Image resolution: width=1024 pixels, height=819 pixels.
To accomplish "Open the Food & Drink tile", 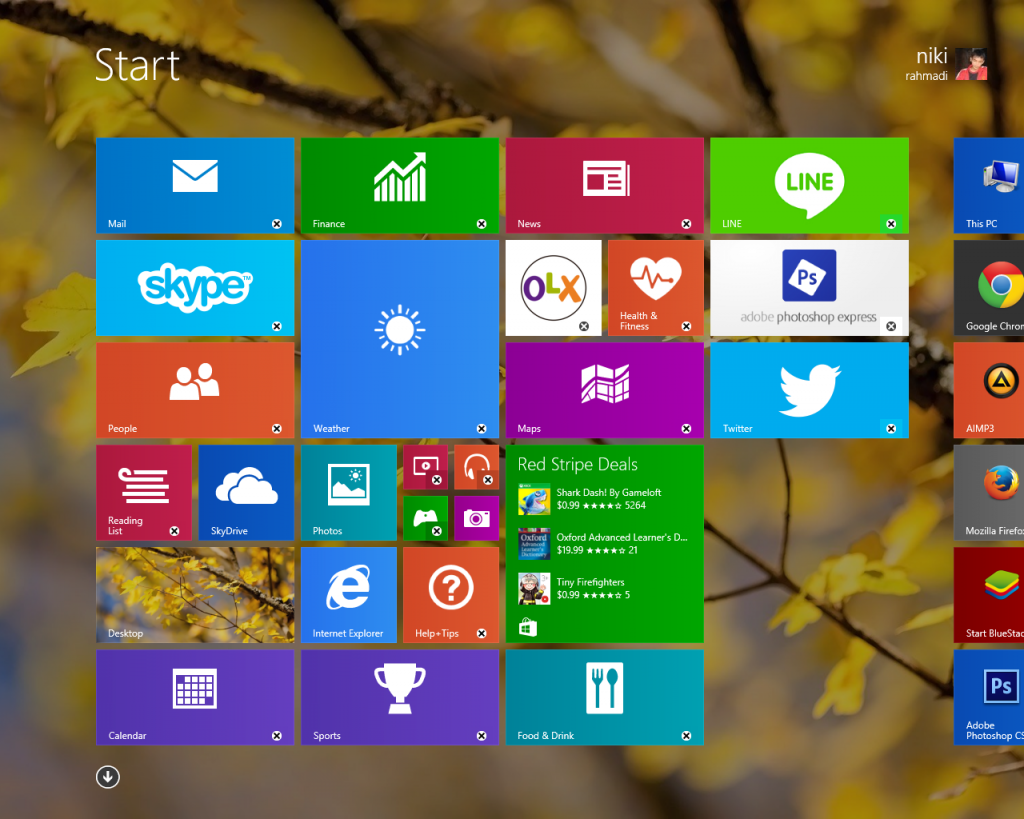I will pyautogui.click(x=605, y=698).
